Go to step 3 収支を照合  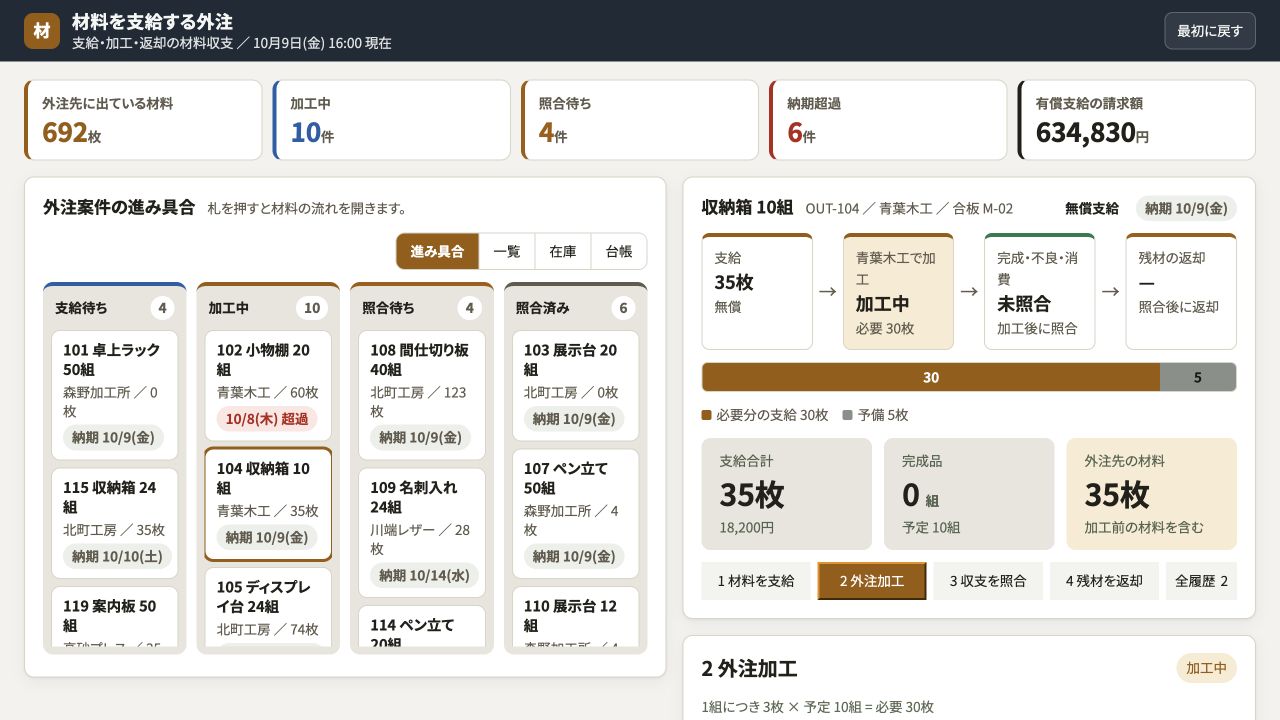pos(988,581)
